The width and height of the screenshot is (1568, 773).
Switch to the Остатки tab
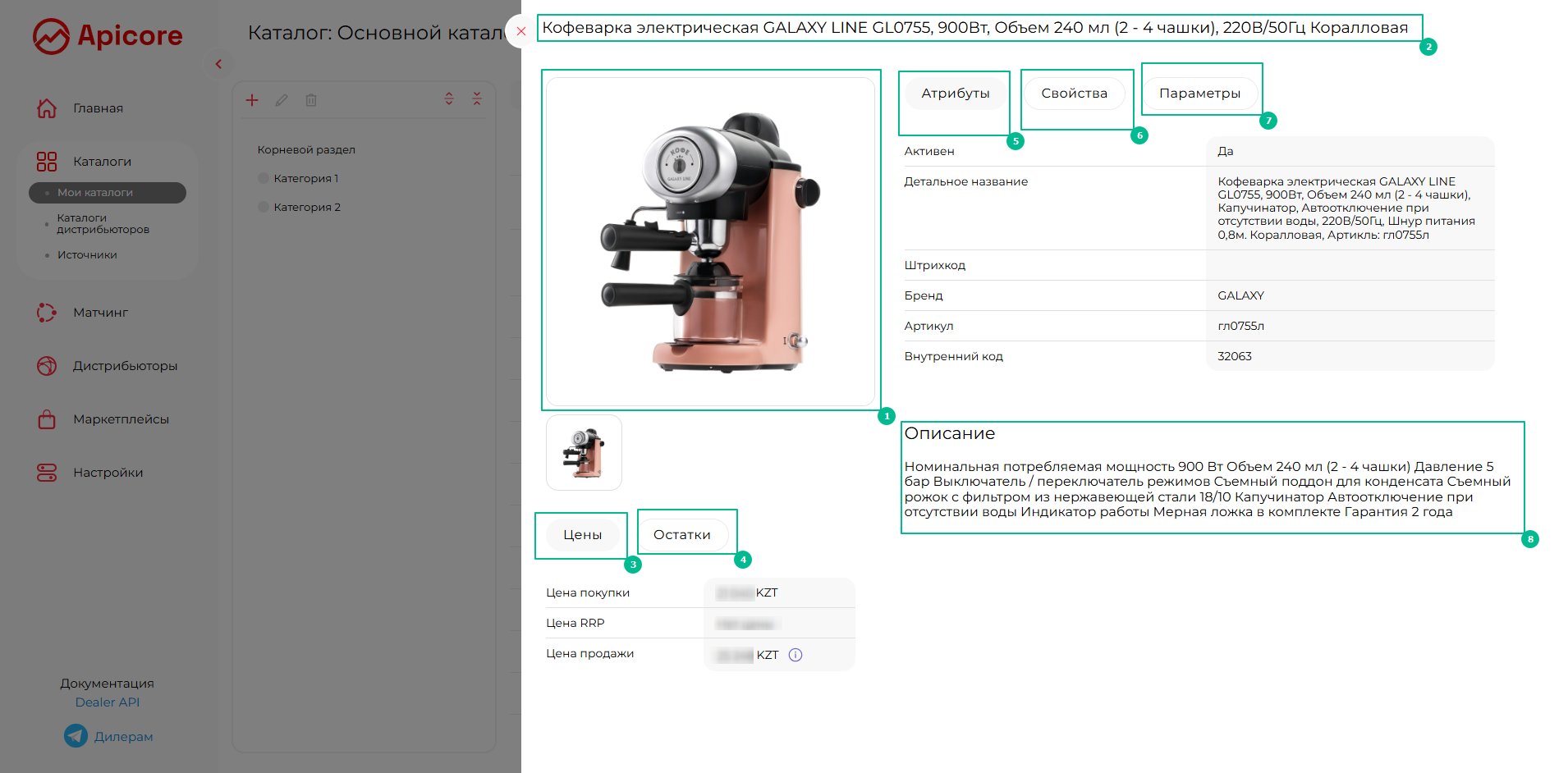click(682, 535)
